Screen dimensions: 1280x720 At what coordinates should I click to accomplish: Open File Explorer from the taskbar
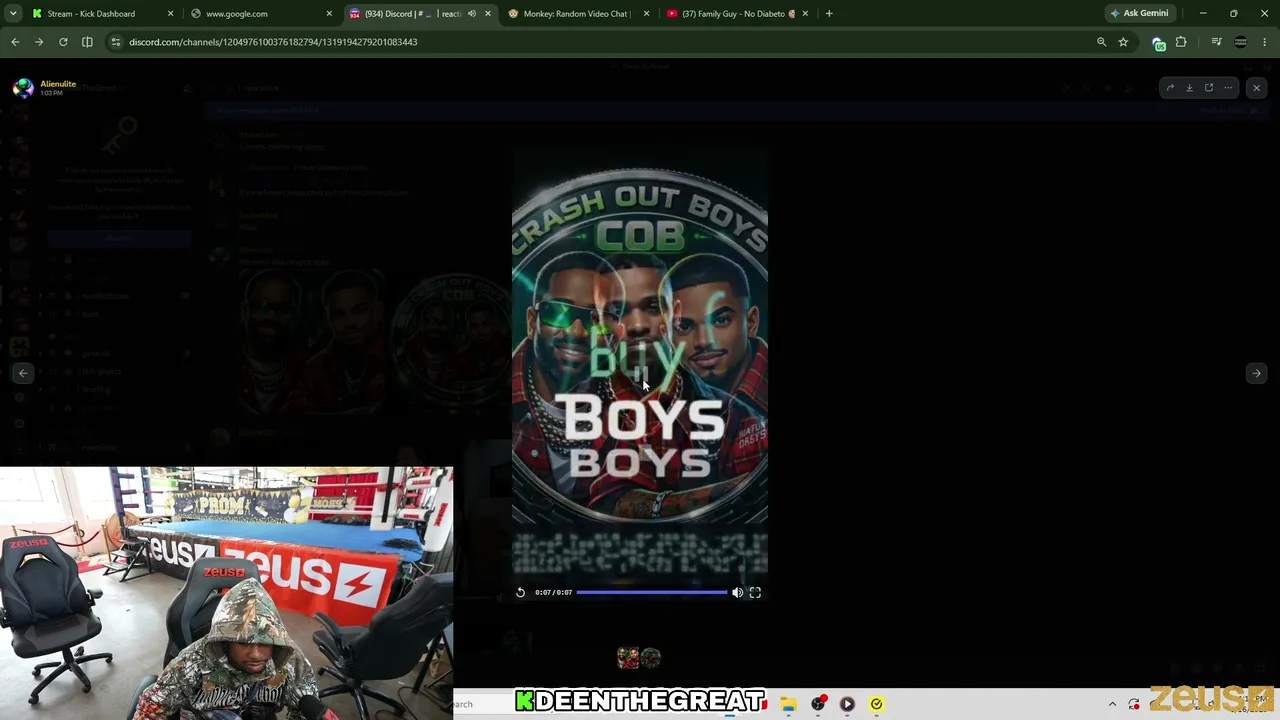coord(789,704)
